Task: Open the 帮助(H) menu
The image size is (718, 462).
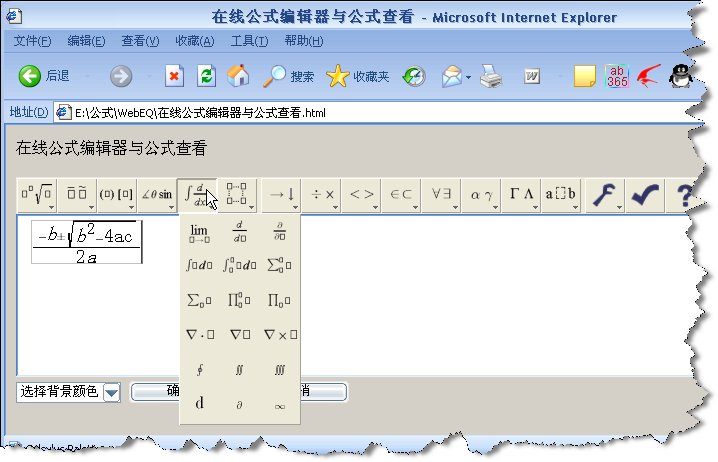Action: (304, 41)
